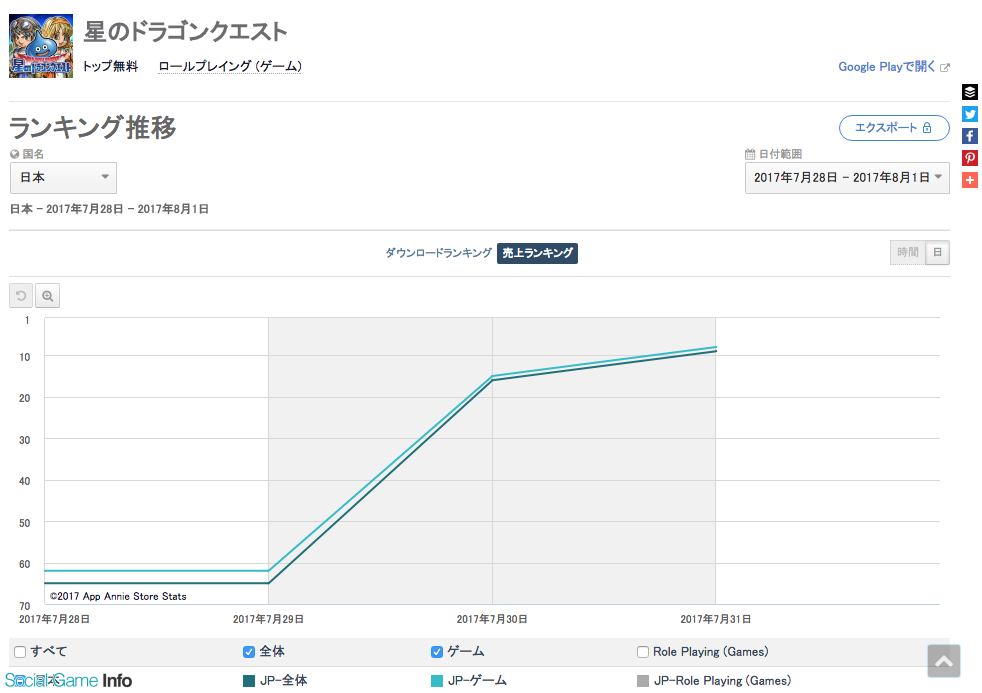Click the JP-Role Playing (Games) legend label
The width and height of the screenshot is (982, 693).
point(723,681)
